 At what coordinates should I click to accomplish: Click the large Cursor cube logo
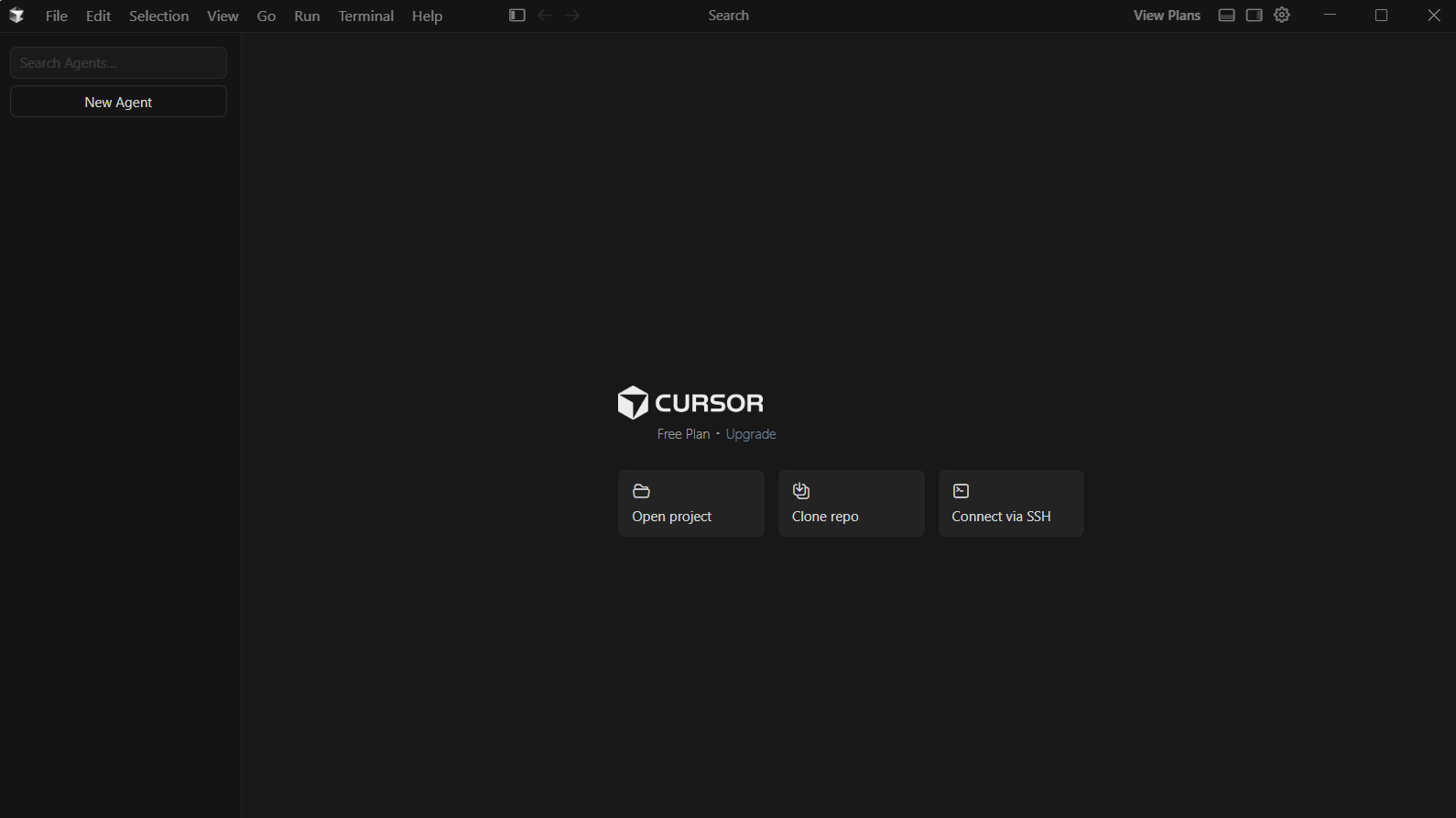(633, 402)
